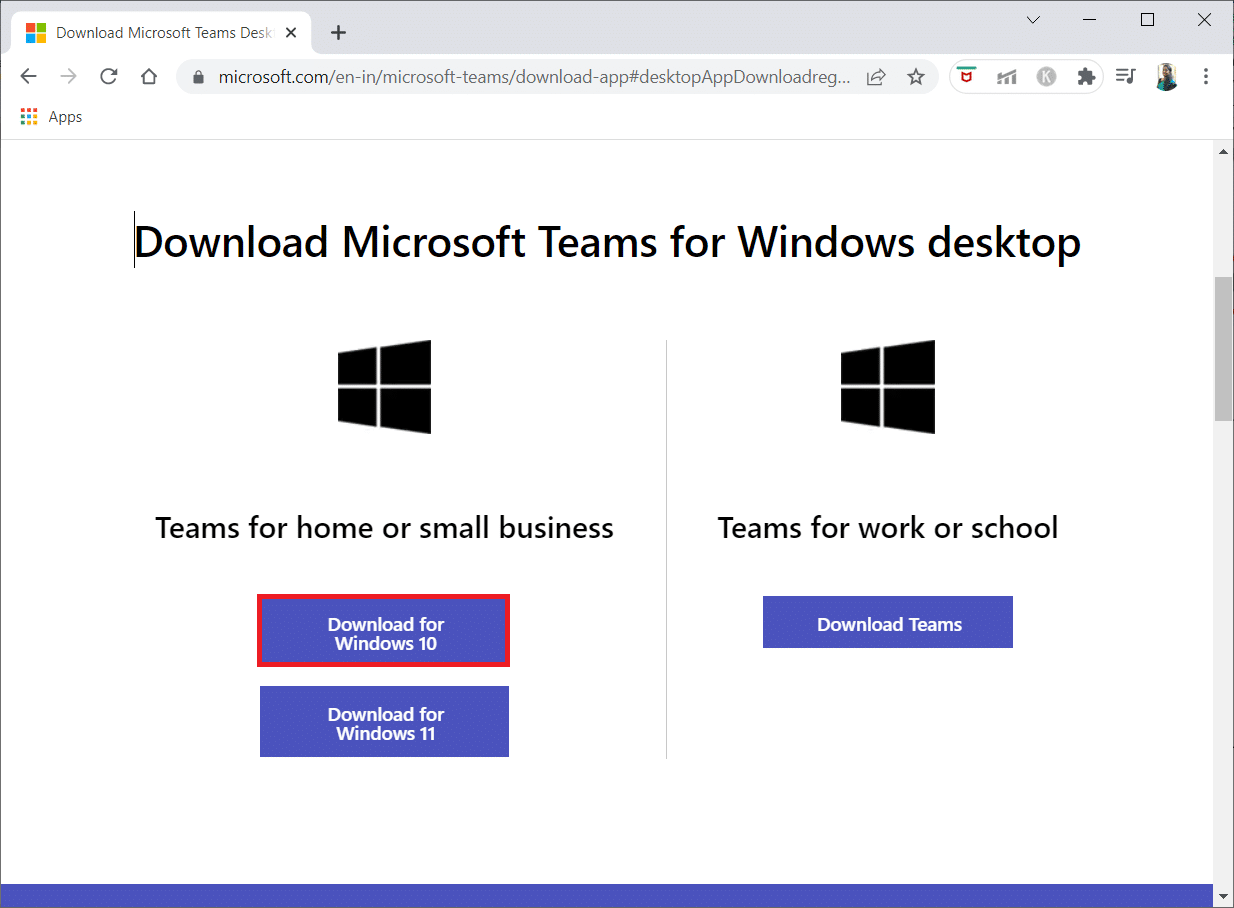Open the tab search chevron
Image resolution: width=1234 pixels, height=908 pixels.
[x=1034, y=20]
